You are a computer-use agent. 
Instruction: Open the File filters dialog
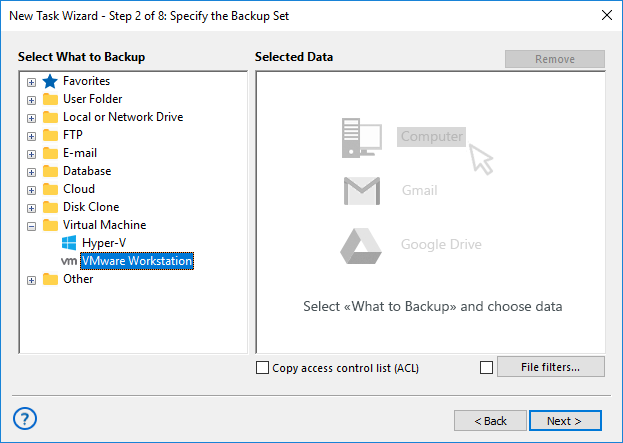(551, 367)
